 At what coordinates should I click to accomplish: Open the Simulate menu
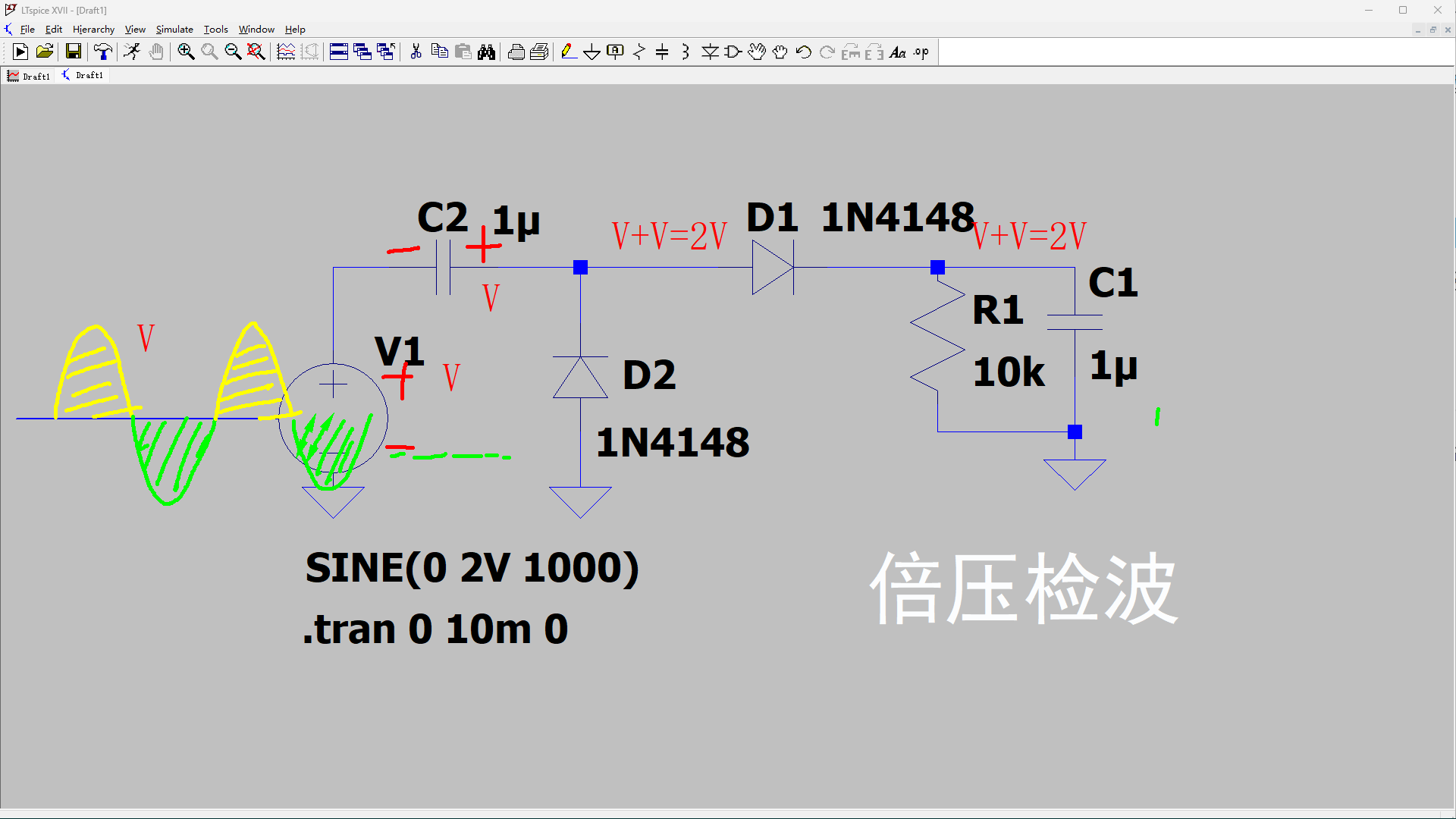[174, 30]
